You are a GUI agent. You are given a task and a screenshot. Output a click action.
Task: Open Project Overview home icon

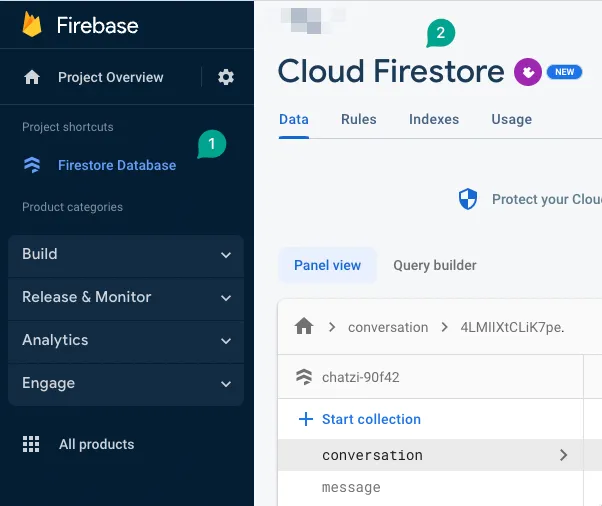[x=32, y=77]
